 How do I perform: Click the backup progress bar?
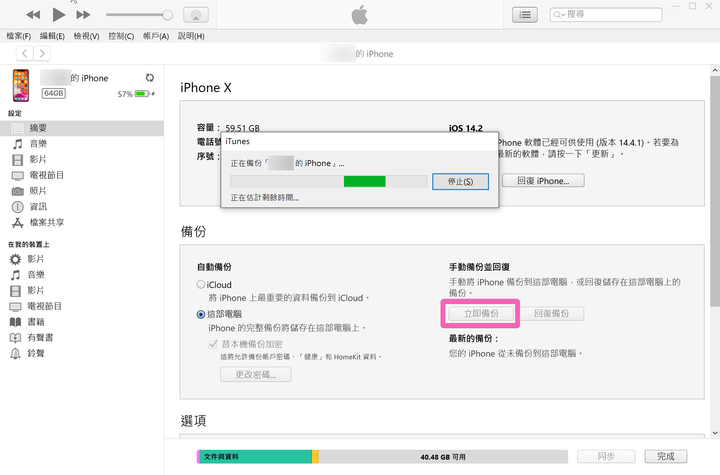[329, 181]
